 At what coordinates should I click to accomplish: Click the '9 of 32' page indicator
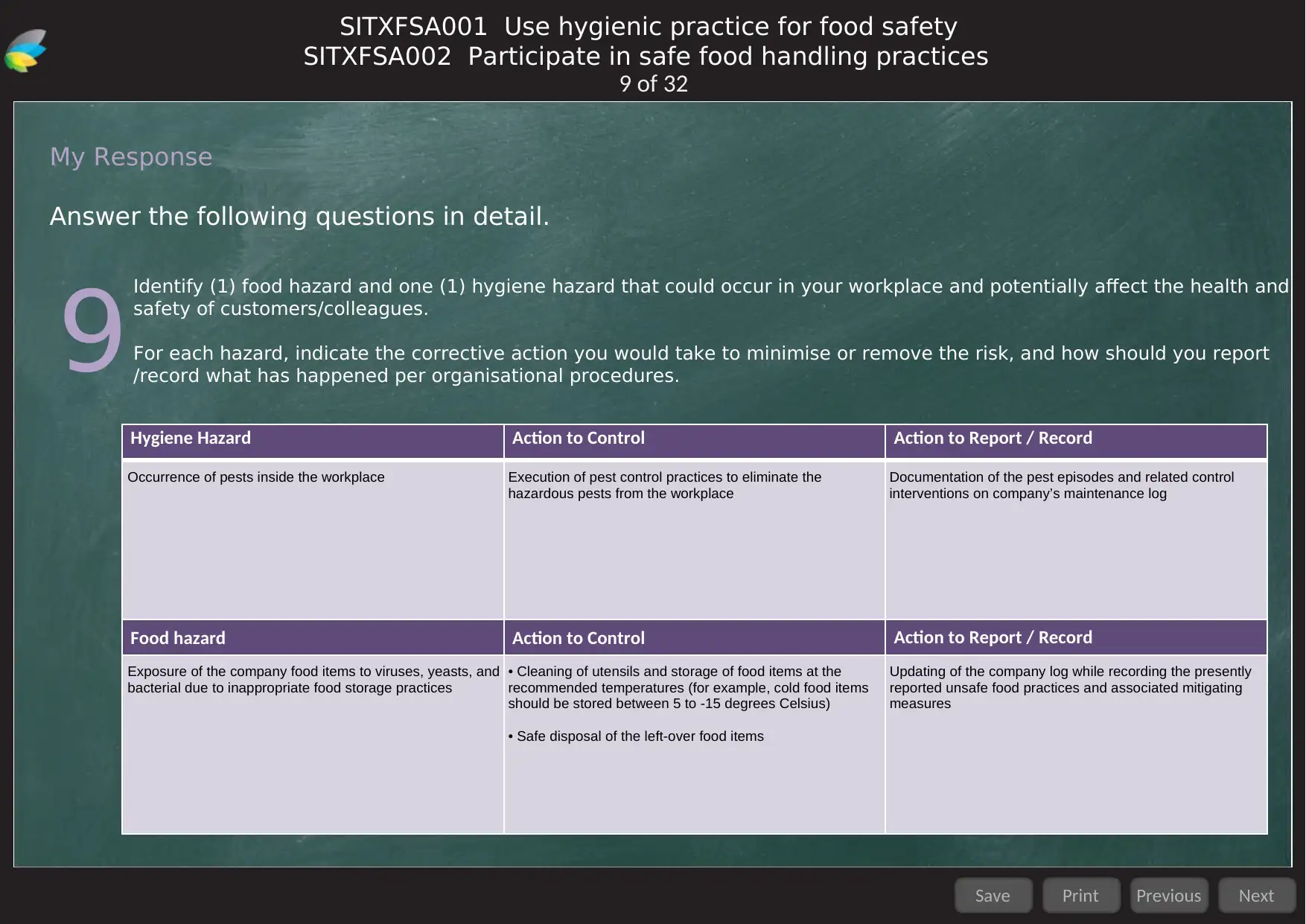(x=653, y=84)
